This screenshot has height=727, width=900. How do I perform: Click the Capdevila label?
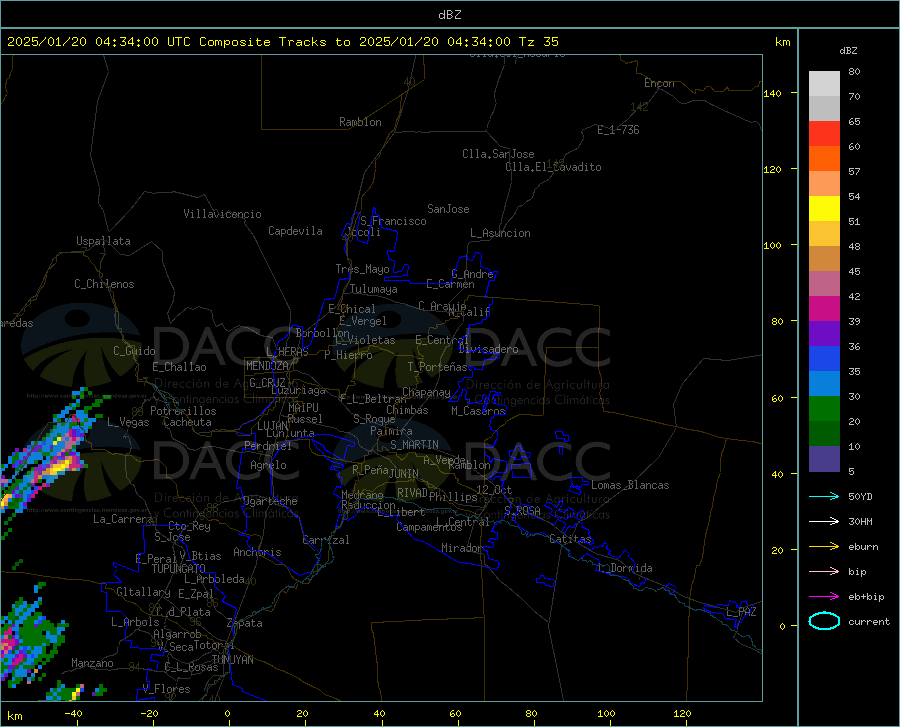point(295,231)
